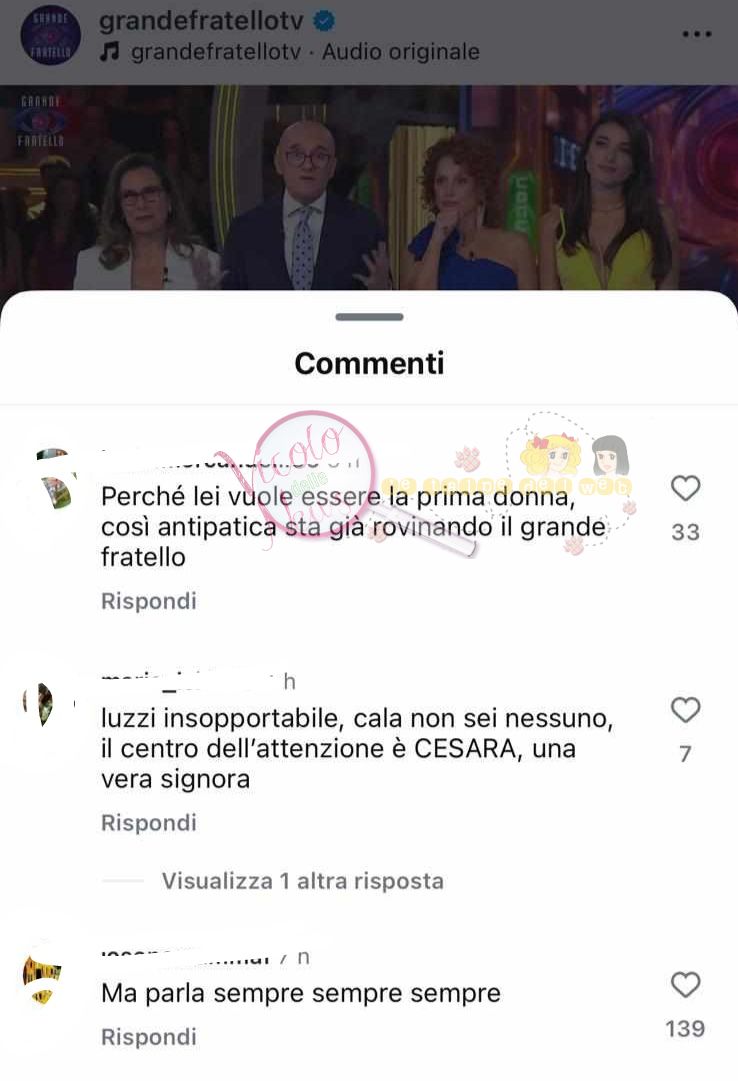
Task: Open third commenter's profile picture
Action: tap(43, 979)
